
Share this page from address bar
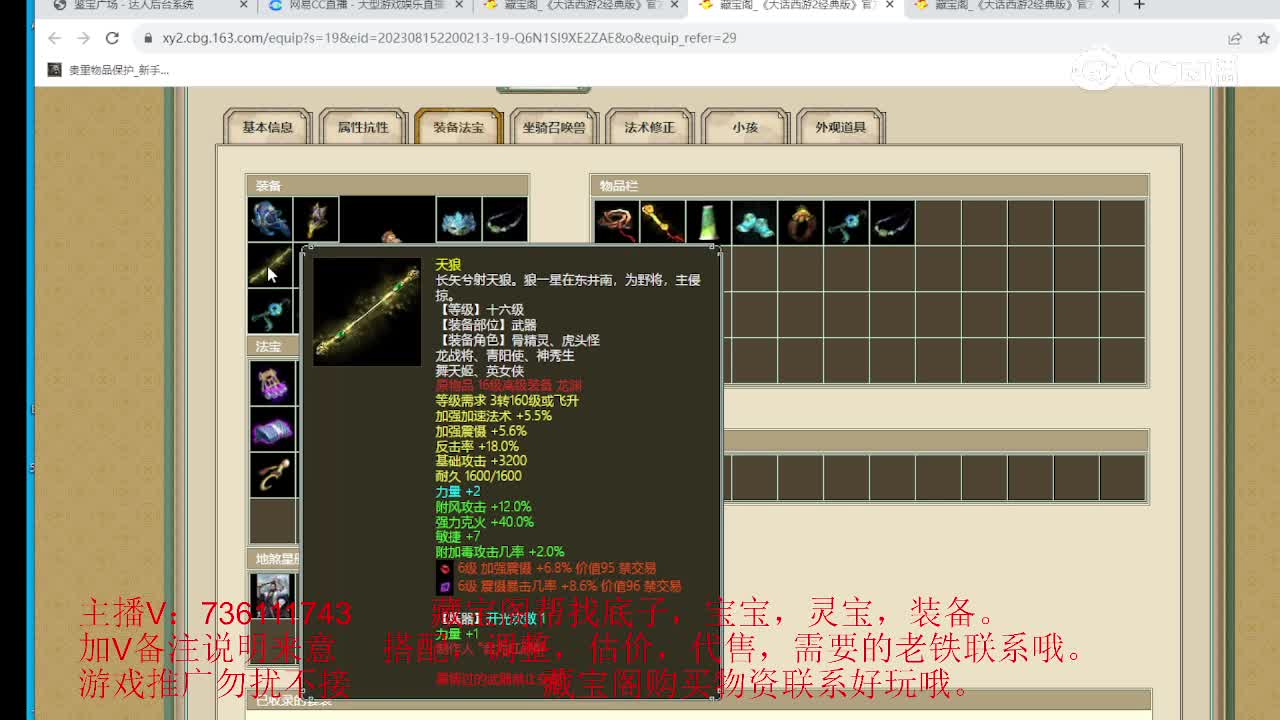click(x=1235, y=38)
